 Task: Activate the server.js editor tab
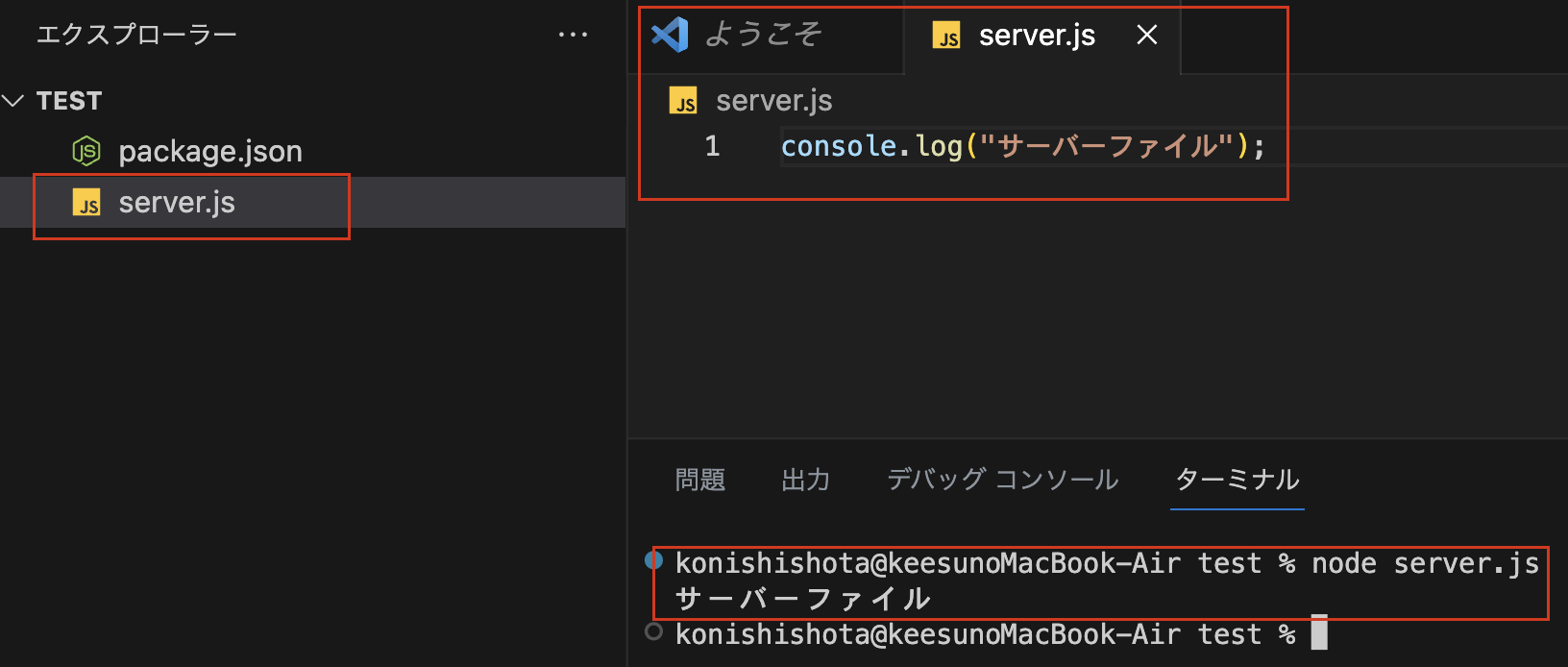pyautogui.click(x=1041, y=37)
